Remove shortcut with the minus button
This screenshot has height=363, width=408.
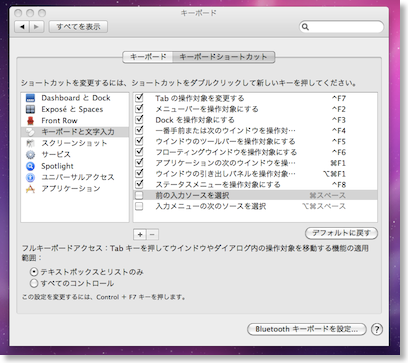tap(152, 234)
